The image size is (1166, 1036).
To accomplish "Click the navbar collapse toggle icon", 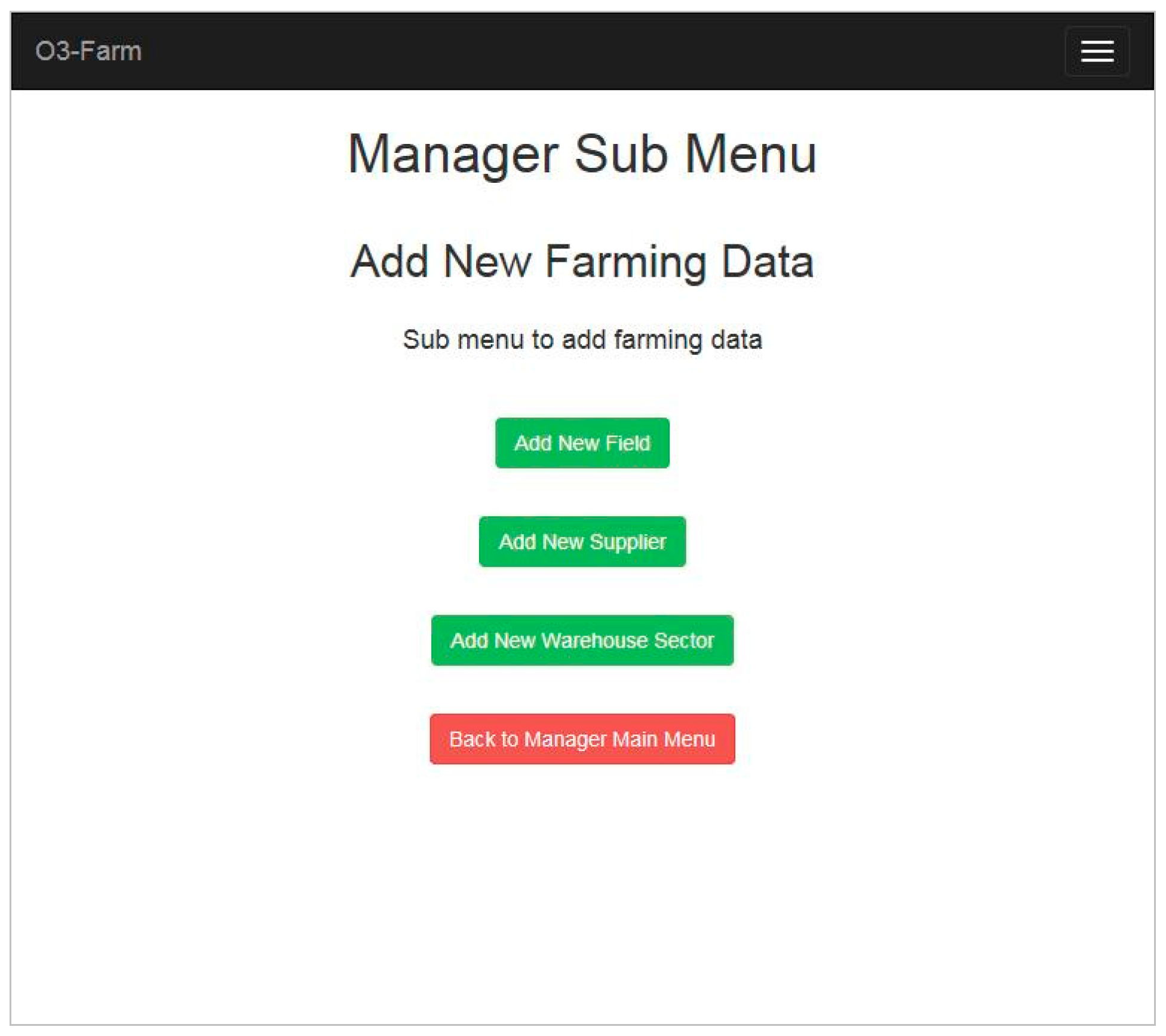I will (x=1097, y=51).
